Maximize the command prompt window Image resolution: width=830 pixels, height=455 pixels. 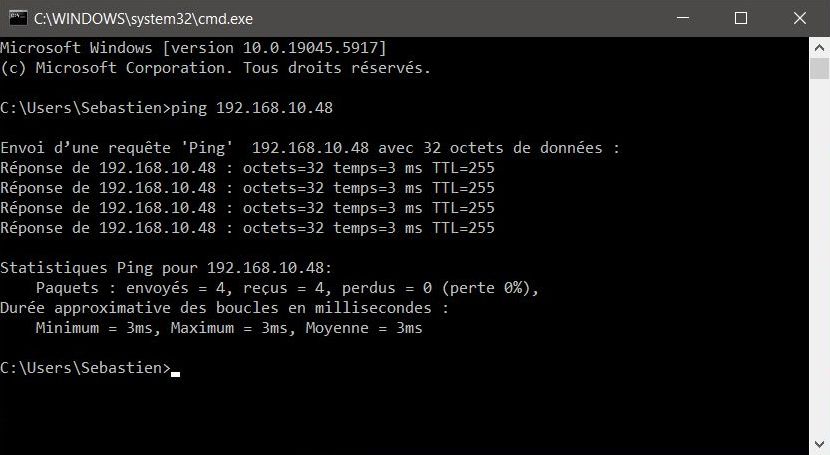click(741, 18)
